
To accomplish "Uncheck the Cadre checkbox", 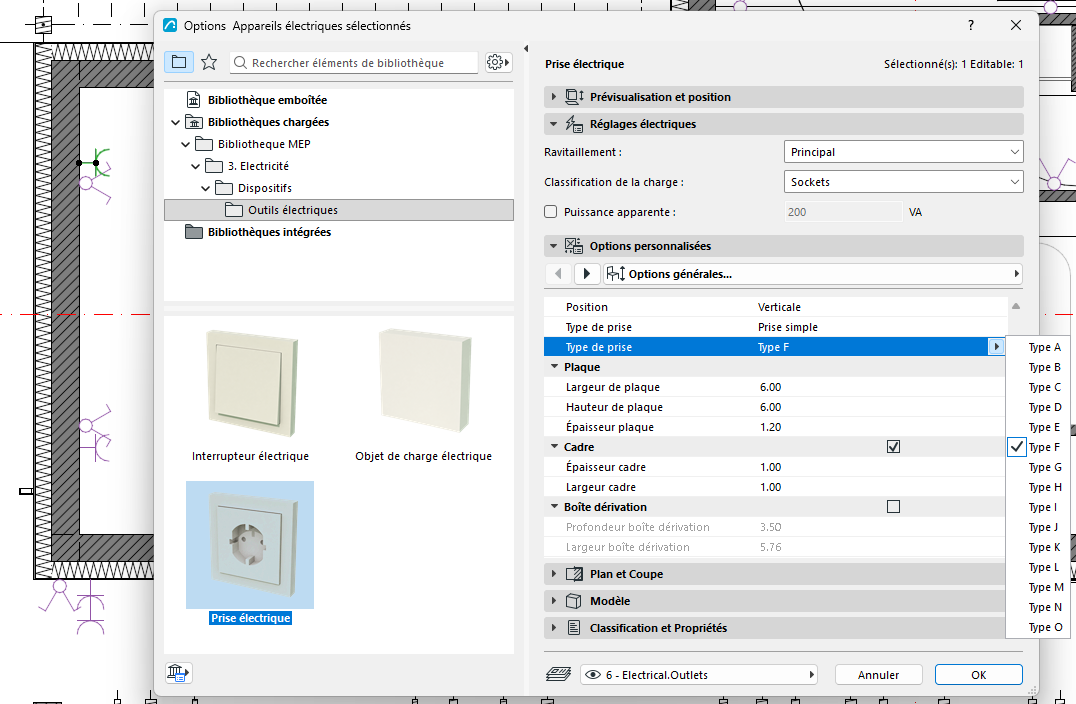I will click(893, 447).
